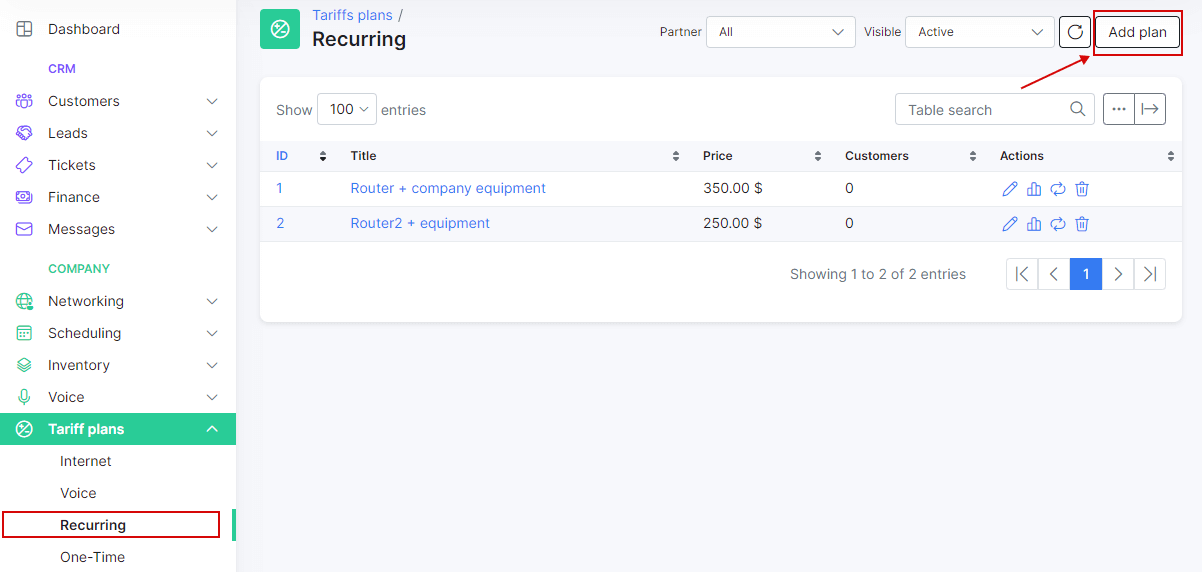The height and width of the screenshot is (572, 1202).
Task: Click the magnifier search icon in the table search
Action: coord(1078,110)
